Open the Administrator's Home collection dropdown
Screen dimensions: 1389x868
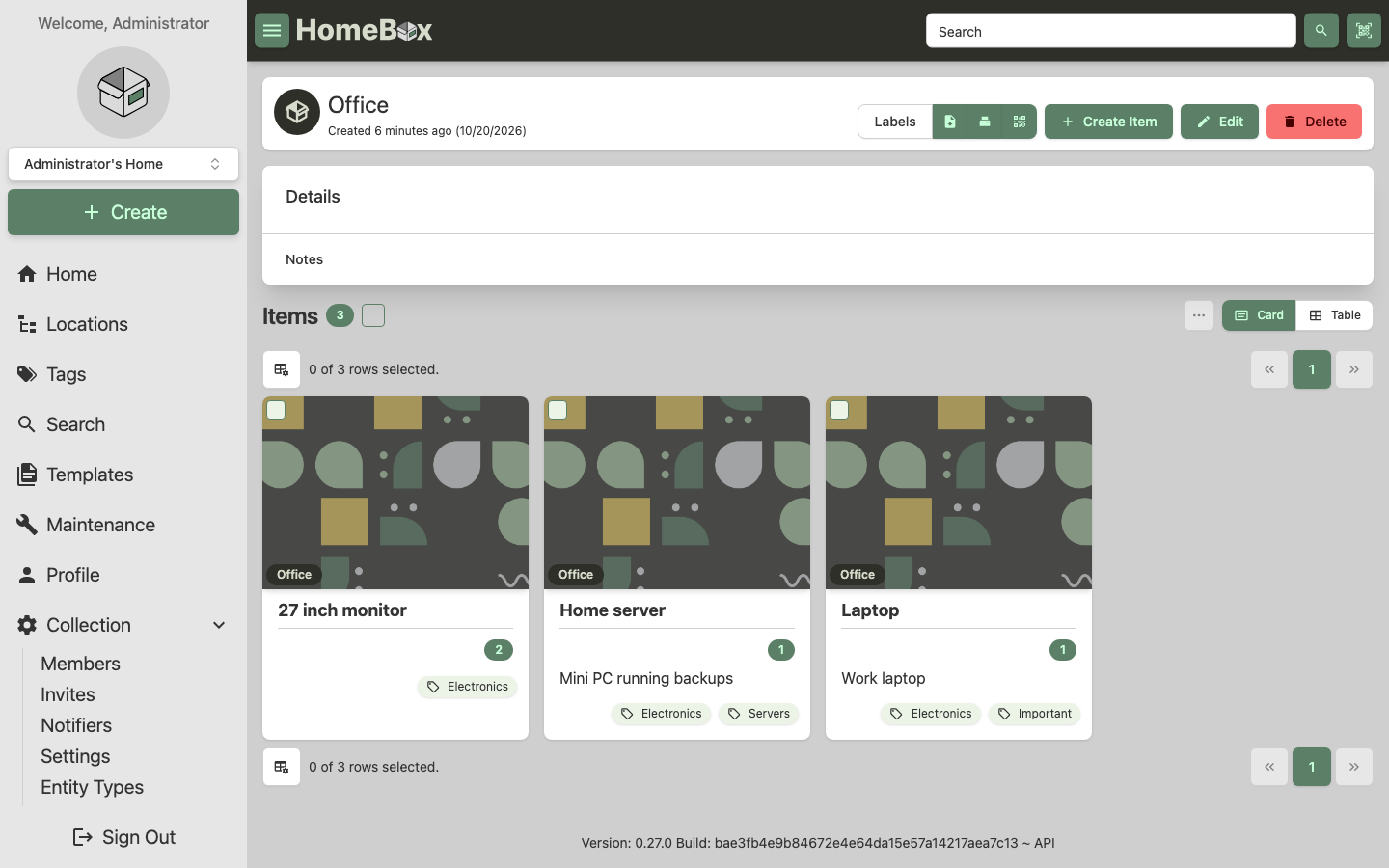pyautogui.click(x=123, y=164)
